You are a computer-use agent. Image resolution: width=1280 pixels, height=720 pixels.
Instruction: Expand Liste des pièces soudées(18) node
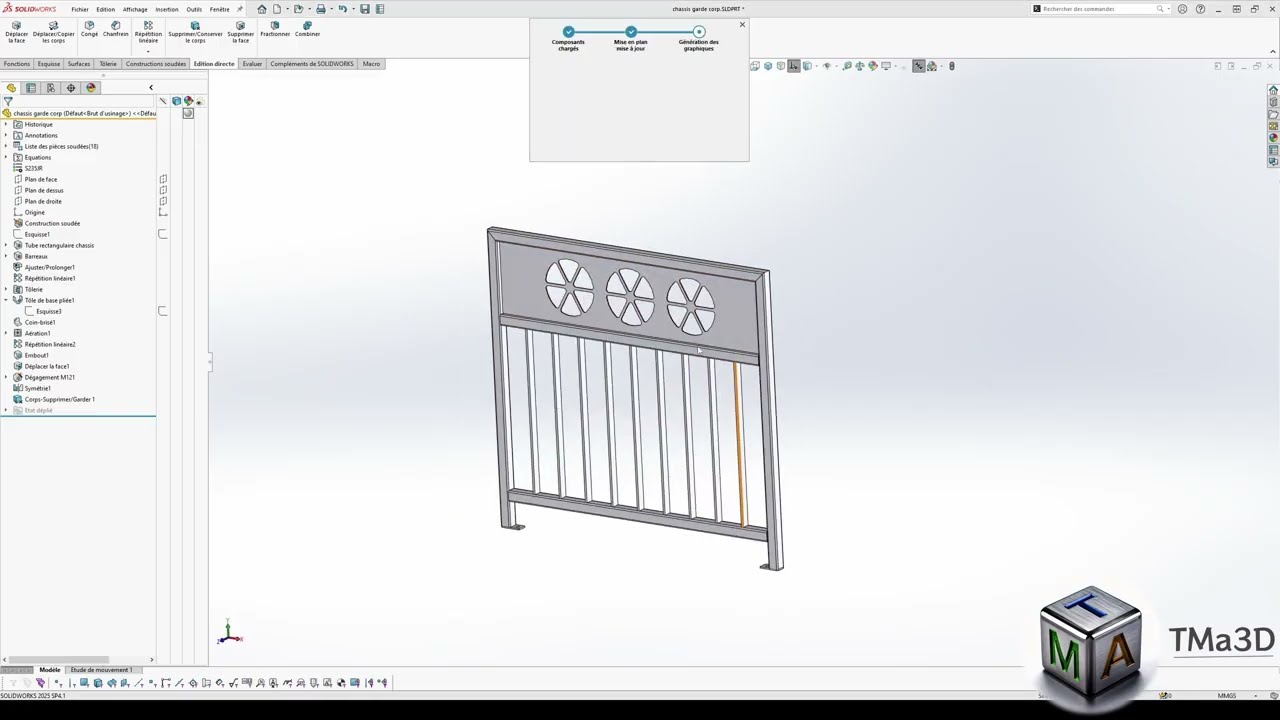pos(6,146)
